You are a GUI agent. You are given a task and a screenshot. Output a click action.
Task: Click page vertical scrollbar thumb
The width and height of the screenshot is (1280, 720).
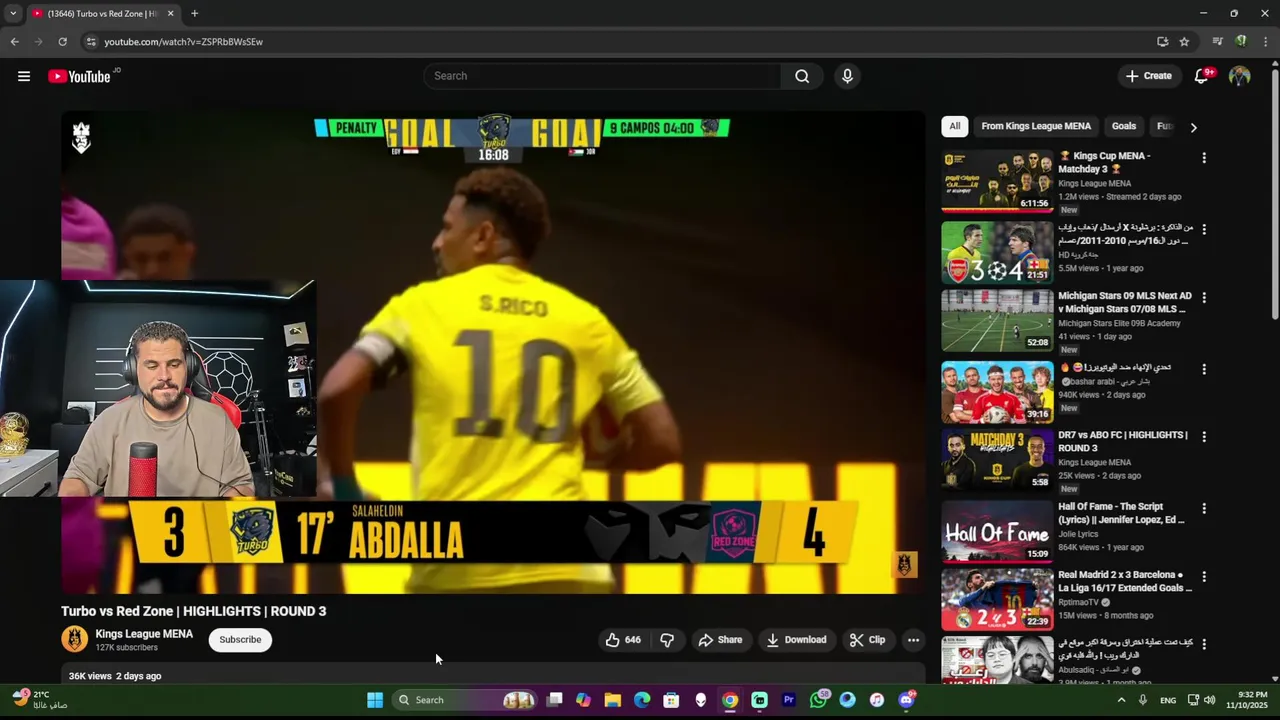pyautogui.click(x=1274, y=195)
